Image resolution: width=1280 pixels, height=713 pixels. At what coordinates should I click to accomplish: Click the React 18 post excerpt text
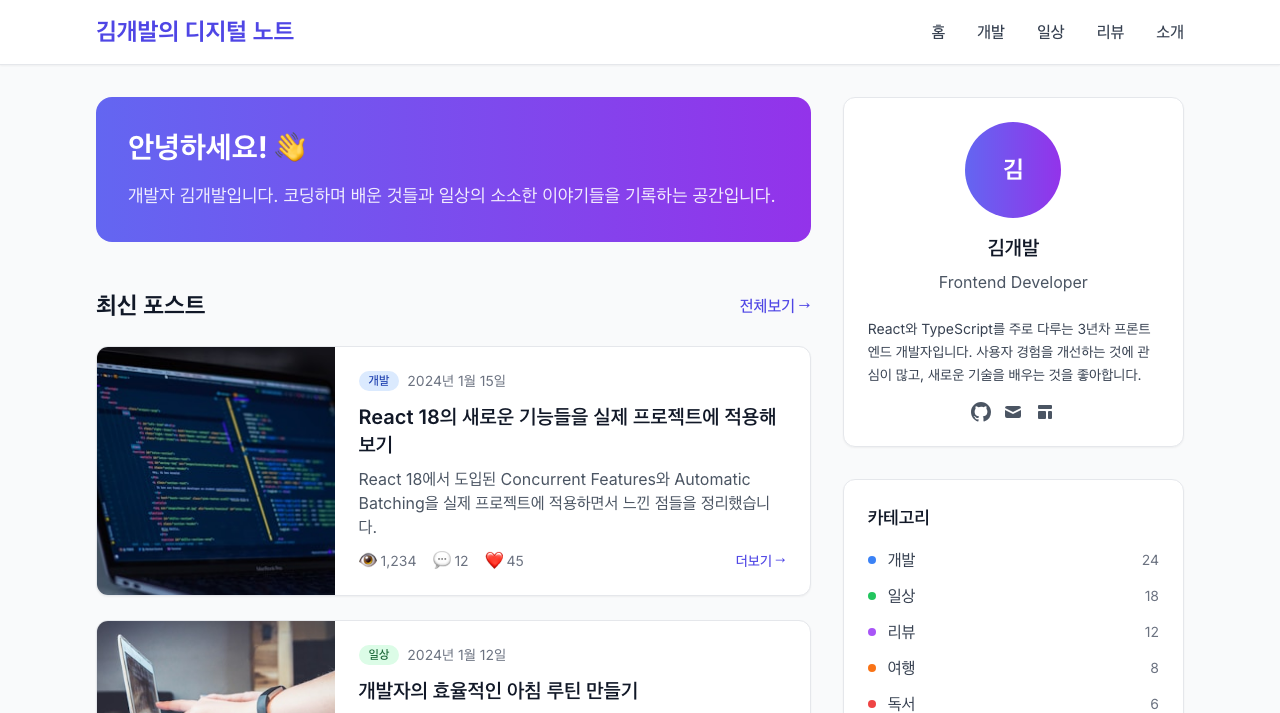[x=565, y=503]
